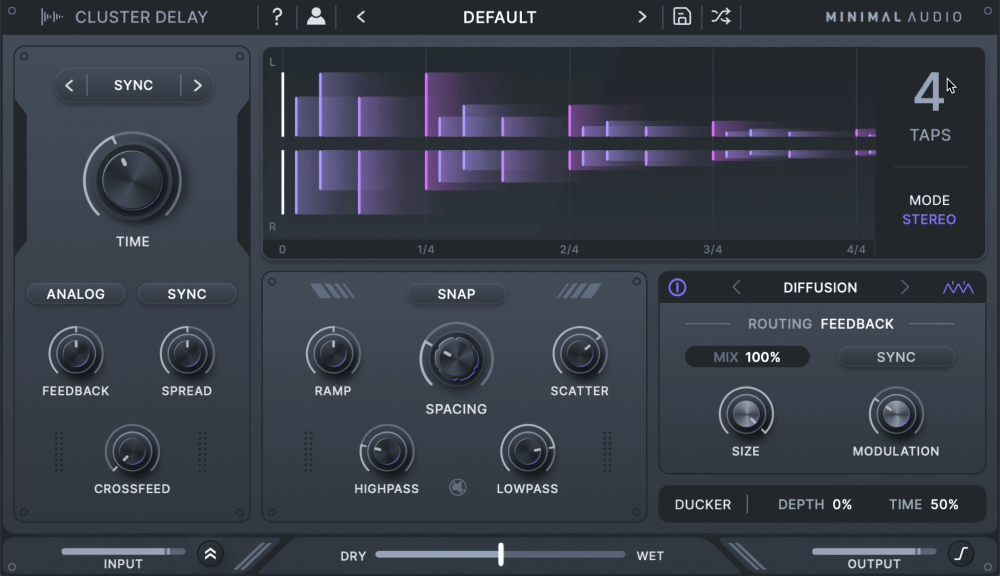Select previous effect before DIFFUSION

click(737, 288)
